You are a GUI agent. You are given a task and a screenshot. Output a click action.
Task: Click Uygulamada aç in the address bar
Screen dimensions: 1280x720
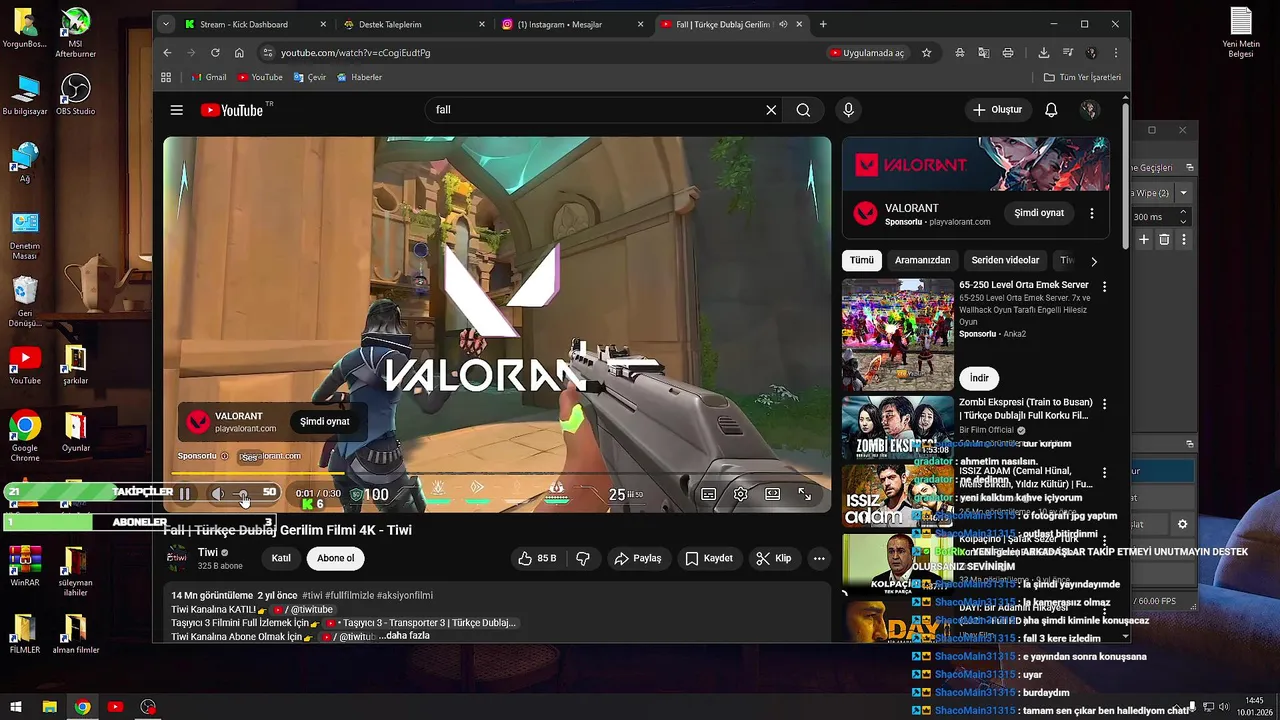866,52
